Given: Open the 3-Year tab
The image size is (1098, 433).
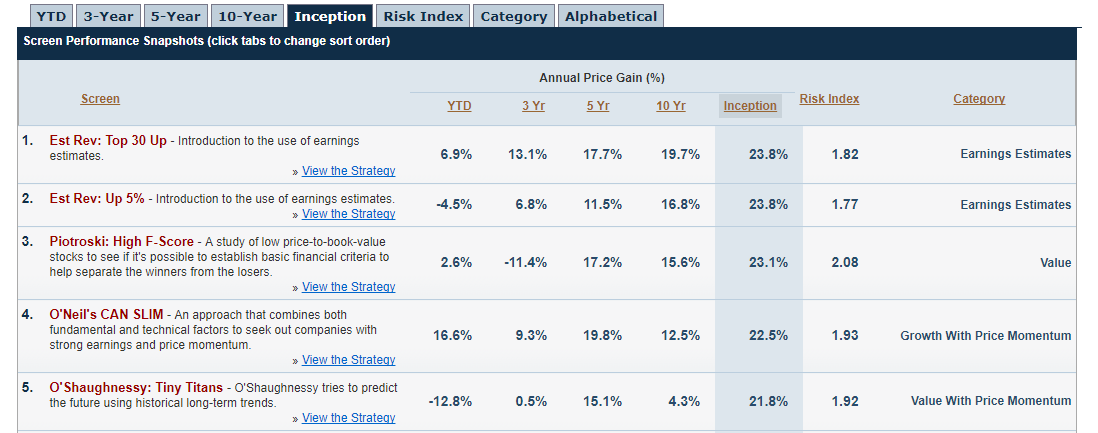Looking at the screenshot, I should click(109, 16).
